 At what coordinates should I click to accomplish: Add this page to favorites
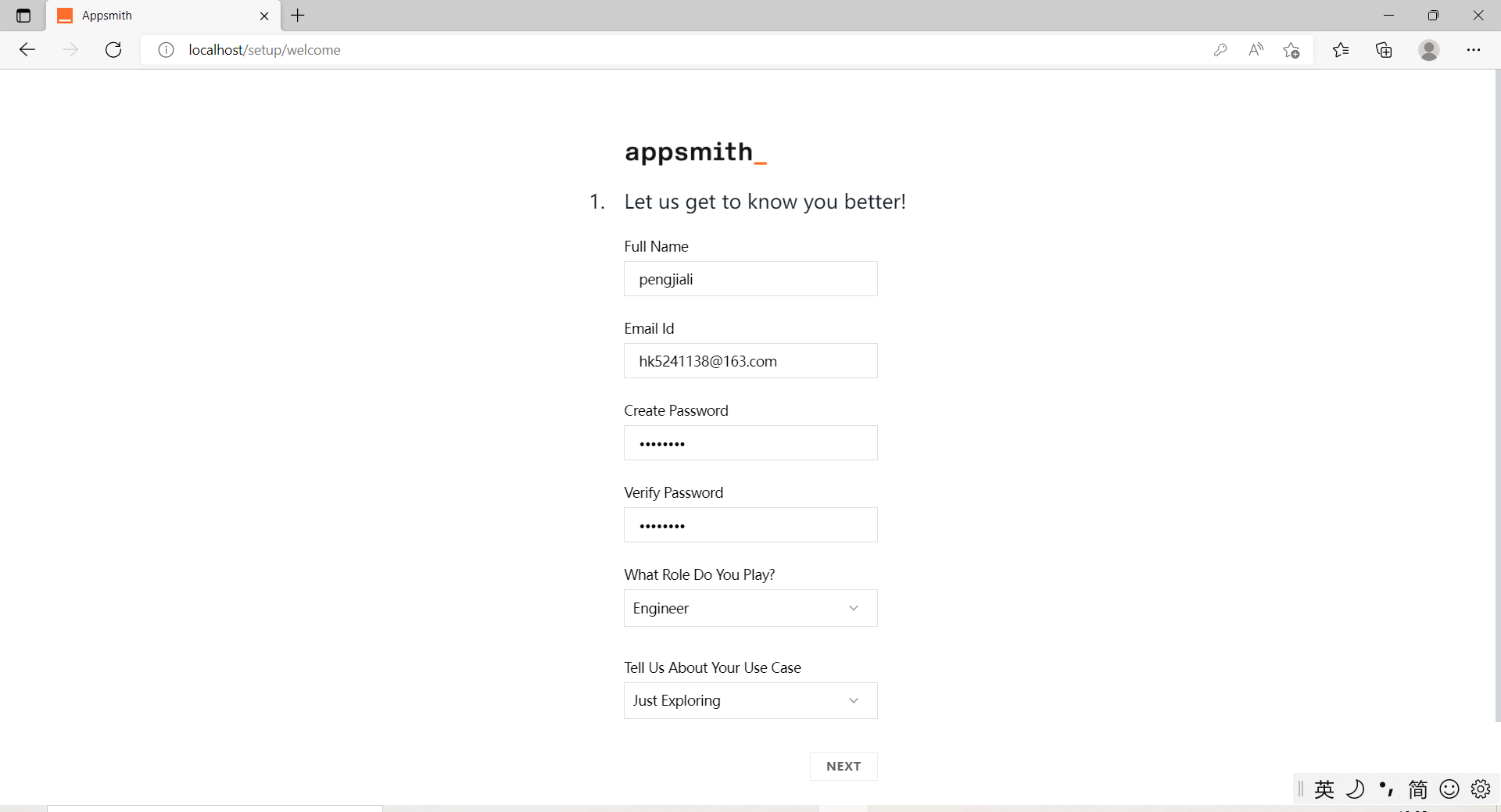click(1291, 50)
